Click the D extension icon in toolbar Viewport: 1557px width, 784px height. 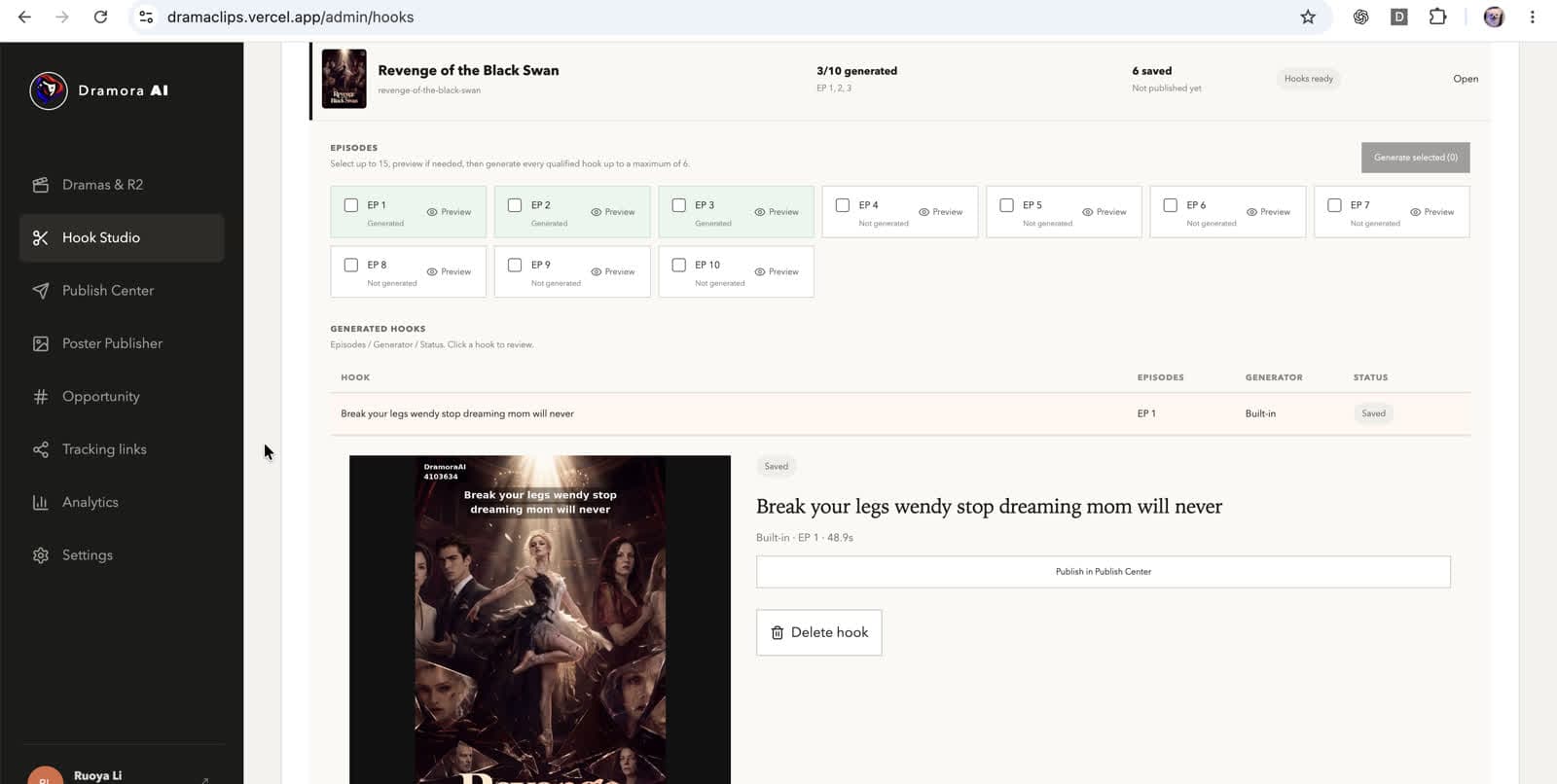tap(1399, 17)
